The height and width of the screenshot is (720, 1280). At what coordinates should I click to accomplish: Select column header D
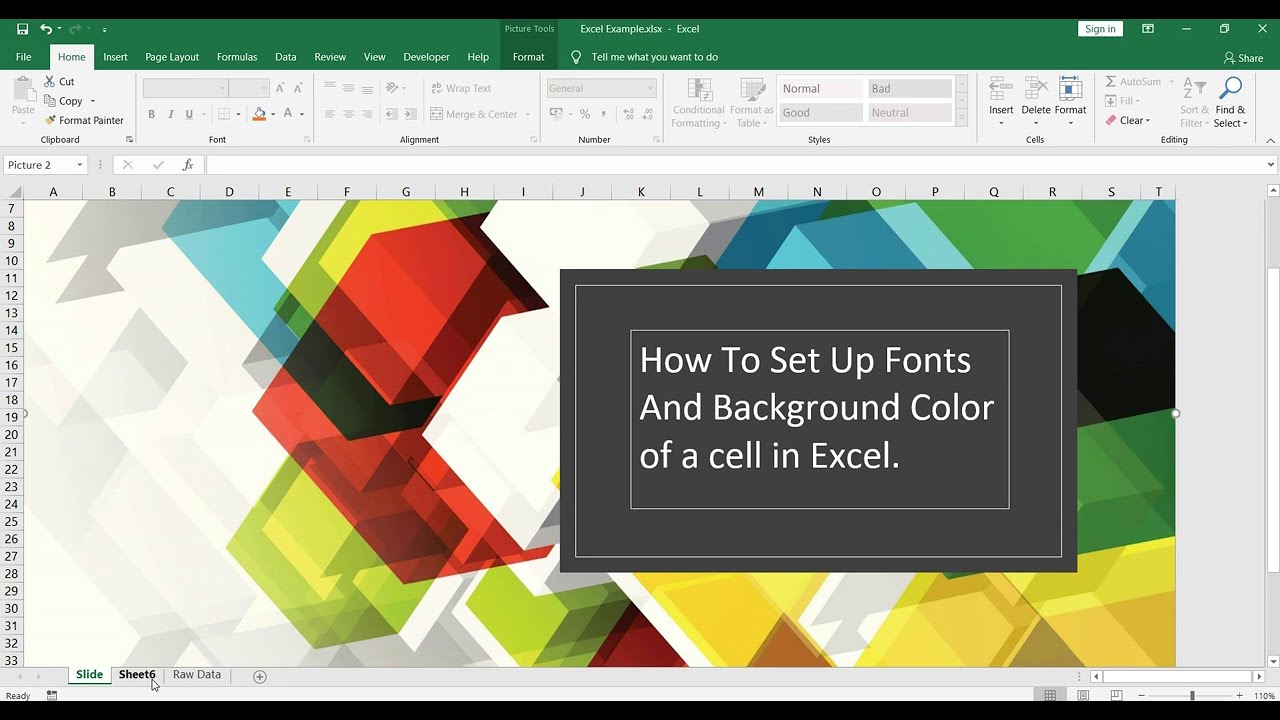click(229, 192)
